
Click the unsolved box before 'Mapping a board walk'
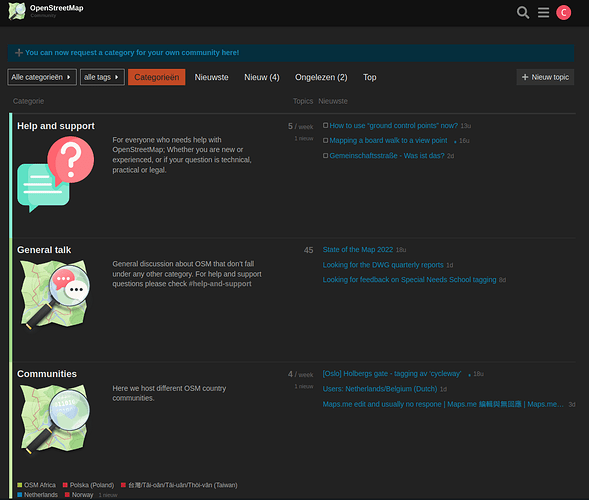point(325,140)
